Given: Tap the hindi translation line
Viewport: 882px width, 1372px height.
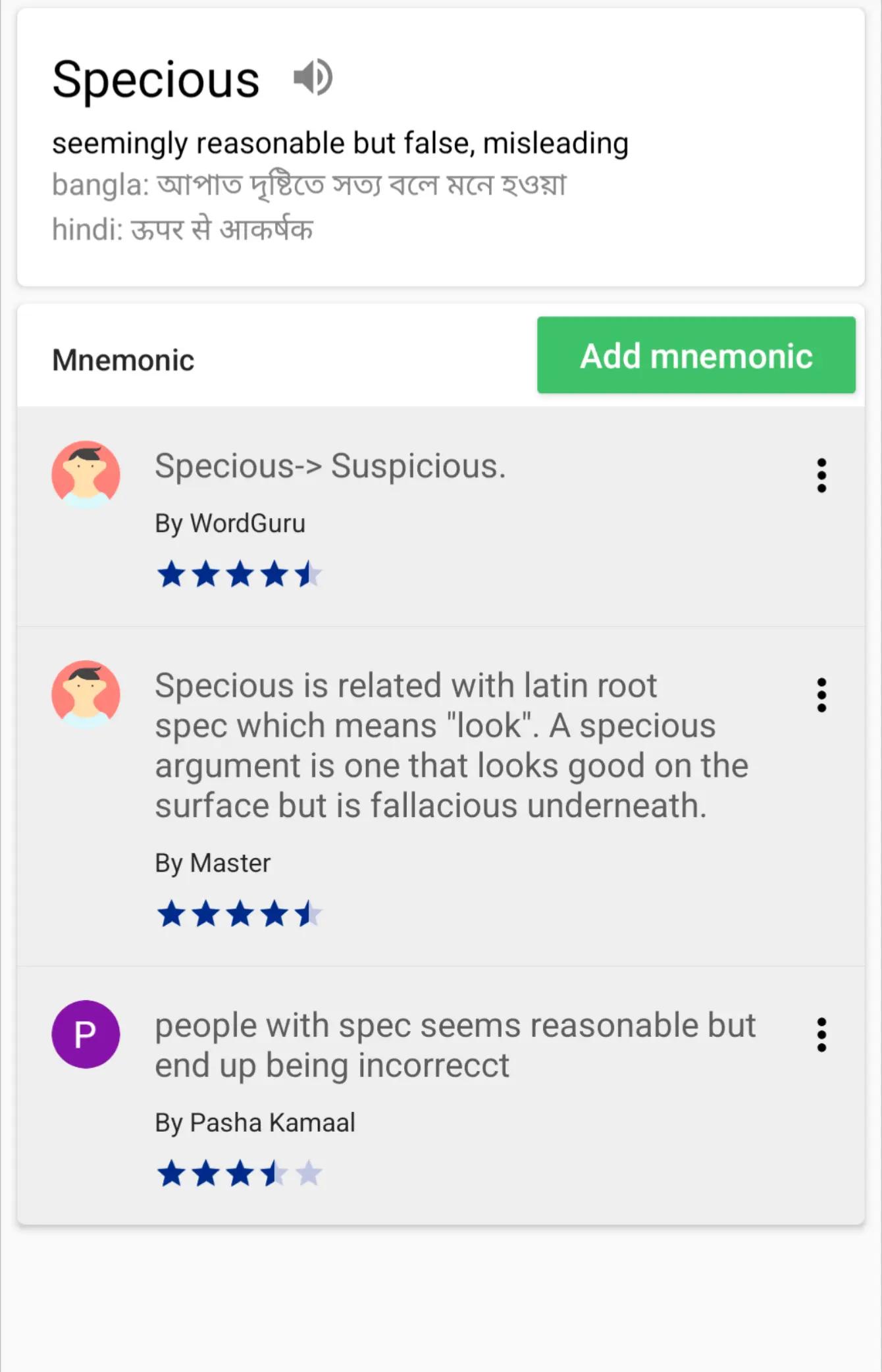Looking at the screenshot, I should [x=183, y=230].
